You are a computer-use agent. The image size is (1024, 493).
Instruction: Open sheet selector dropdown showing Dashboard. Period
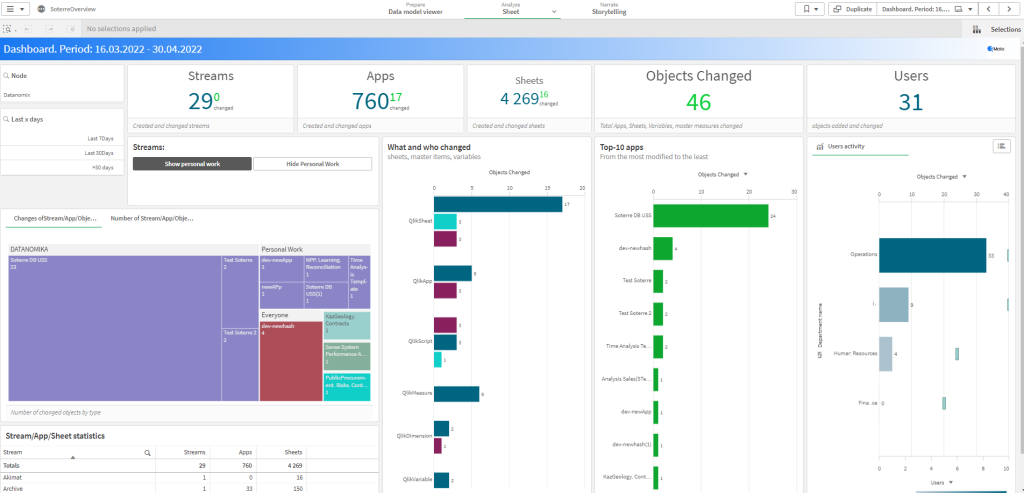point(927,9)
